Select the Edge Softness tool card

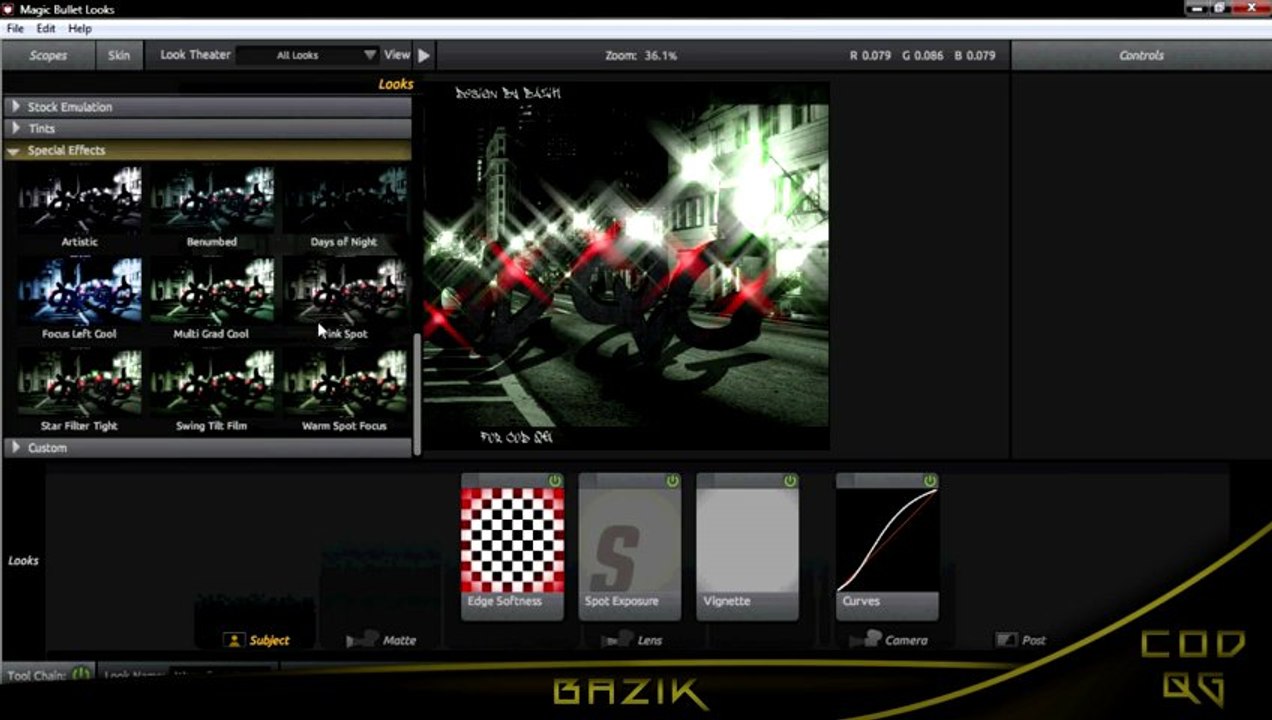[x=512, y=547]
